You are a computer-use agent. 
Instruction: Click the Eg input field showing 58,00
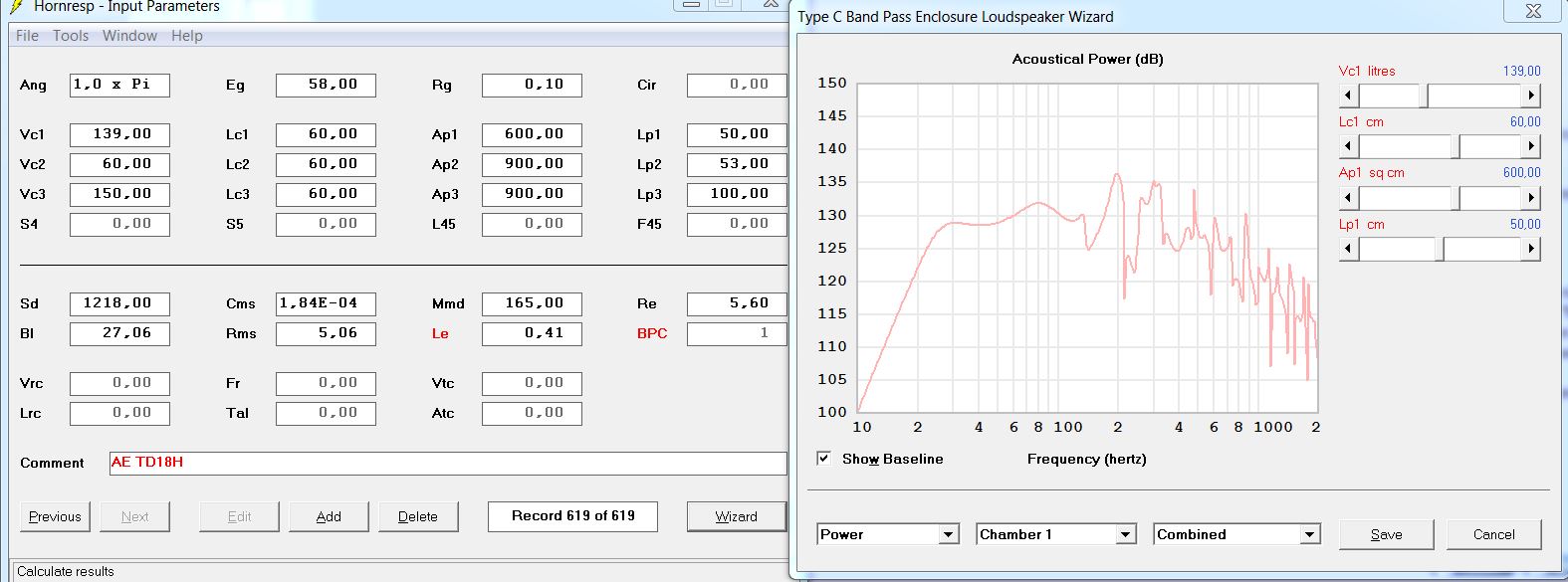pyautogui.click(x=326, y=85)
